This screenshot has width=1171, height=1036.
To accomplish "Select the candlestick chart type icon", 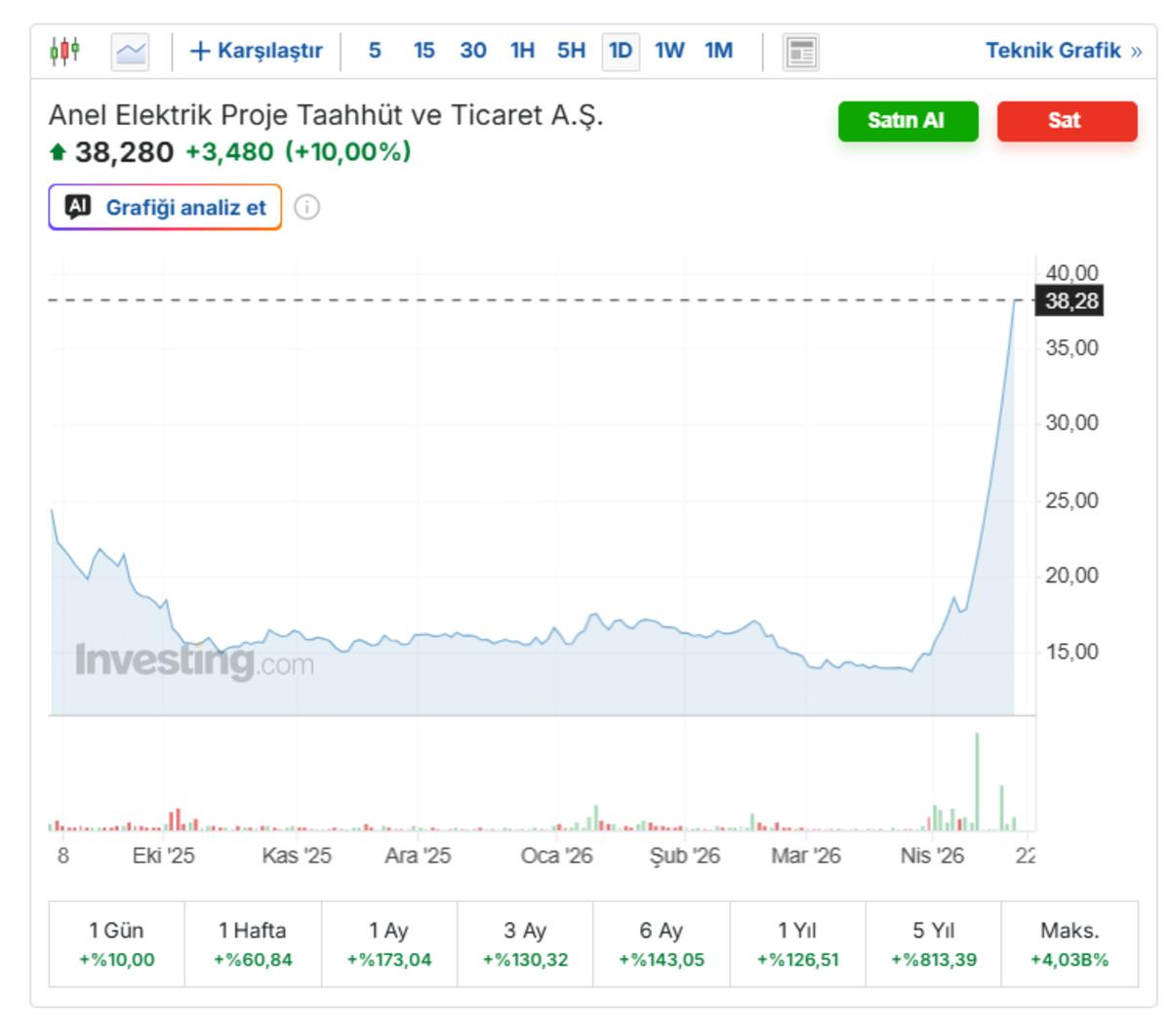I will coord(64,51).
